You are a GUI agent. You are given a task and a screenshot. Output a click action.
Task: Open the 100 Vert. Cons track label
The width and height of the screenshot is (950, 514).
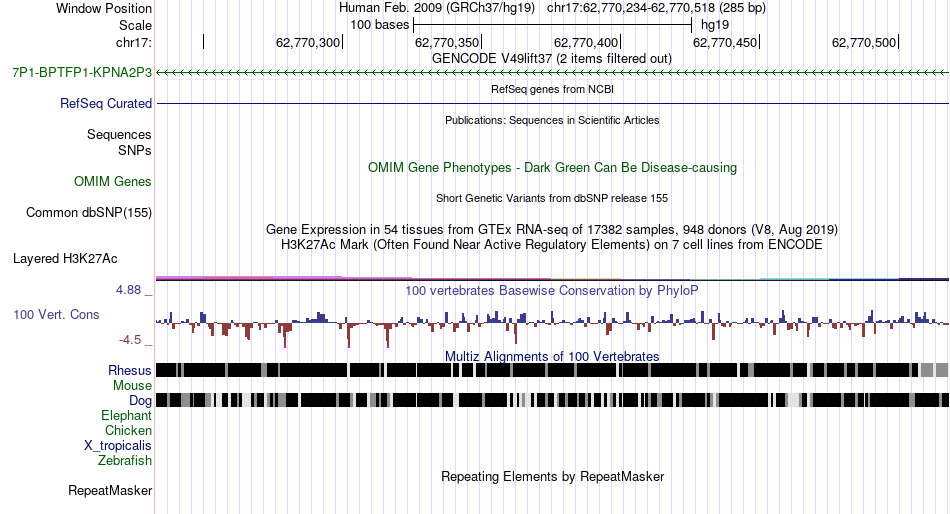tap(56, 315)
